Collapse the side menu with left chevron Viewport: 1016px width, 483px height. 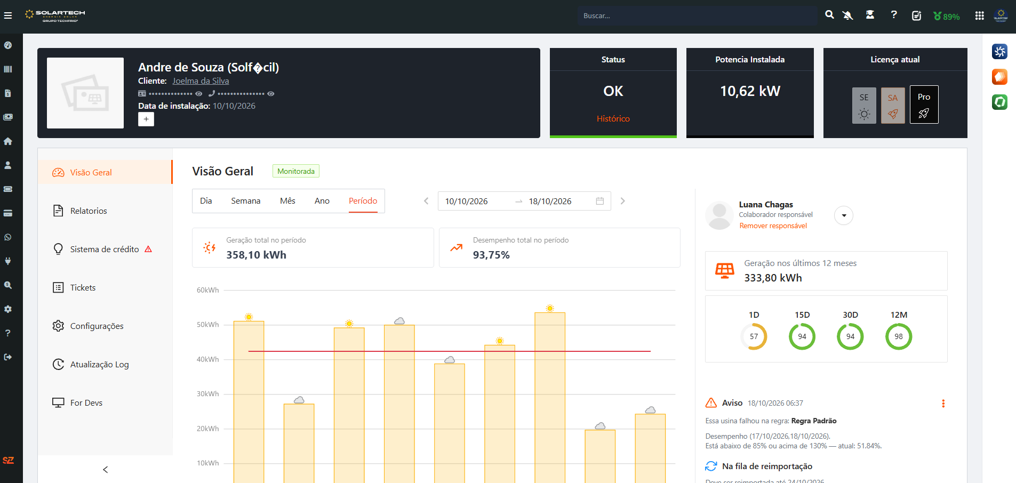click(105, 469)
